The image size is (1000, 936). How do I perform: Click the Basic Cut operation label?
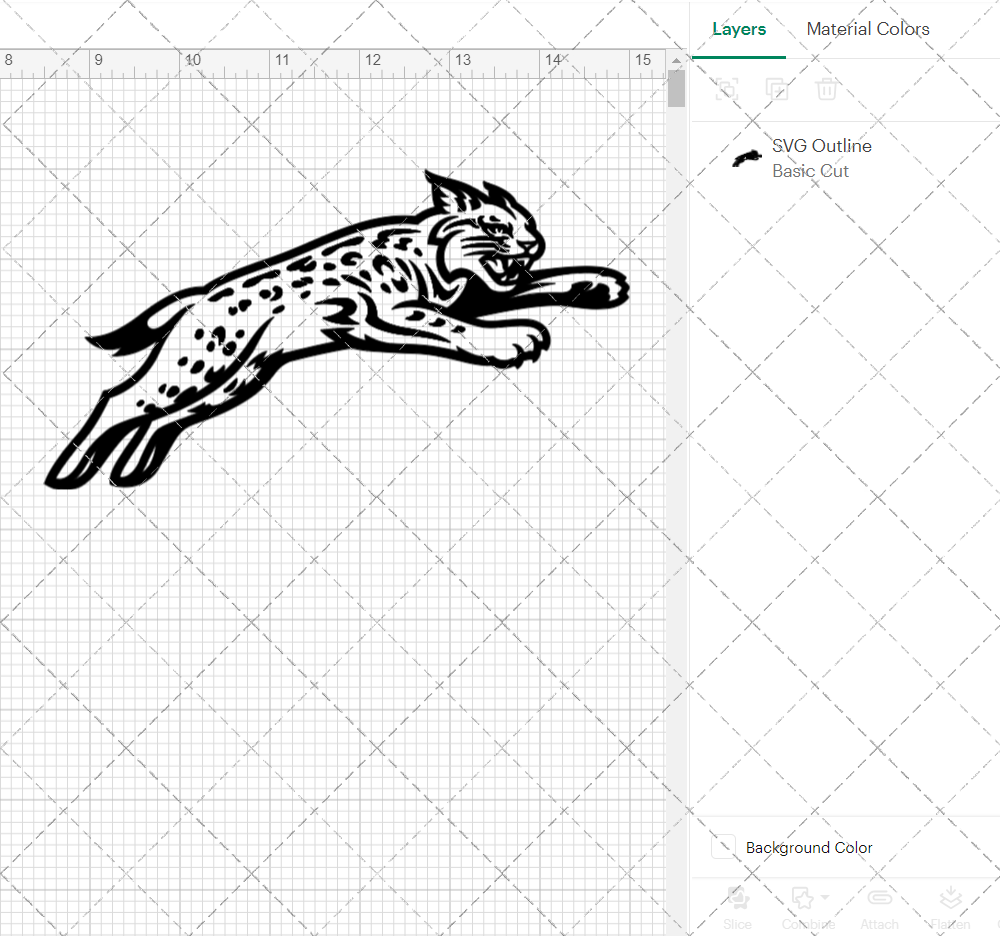[x=810, y=171]
